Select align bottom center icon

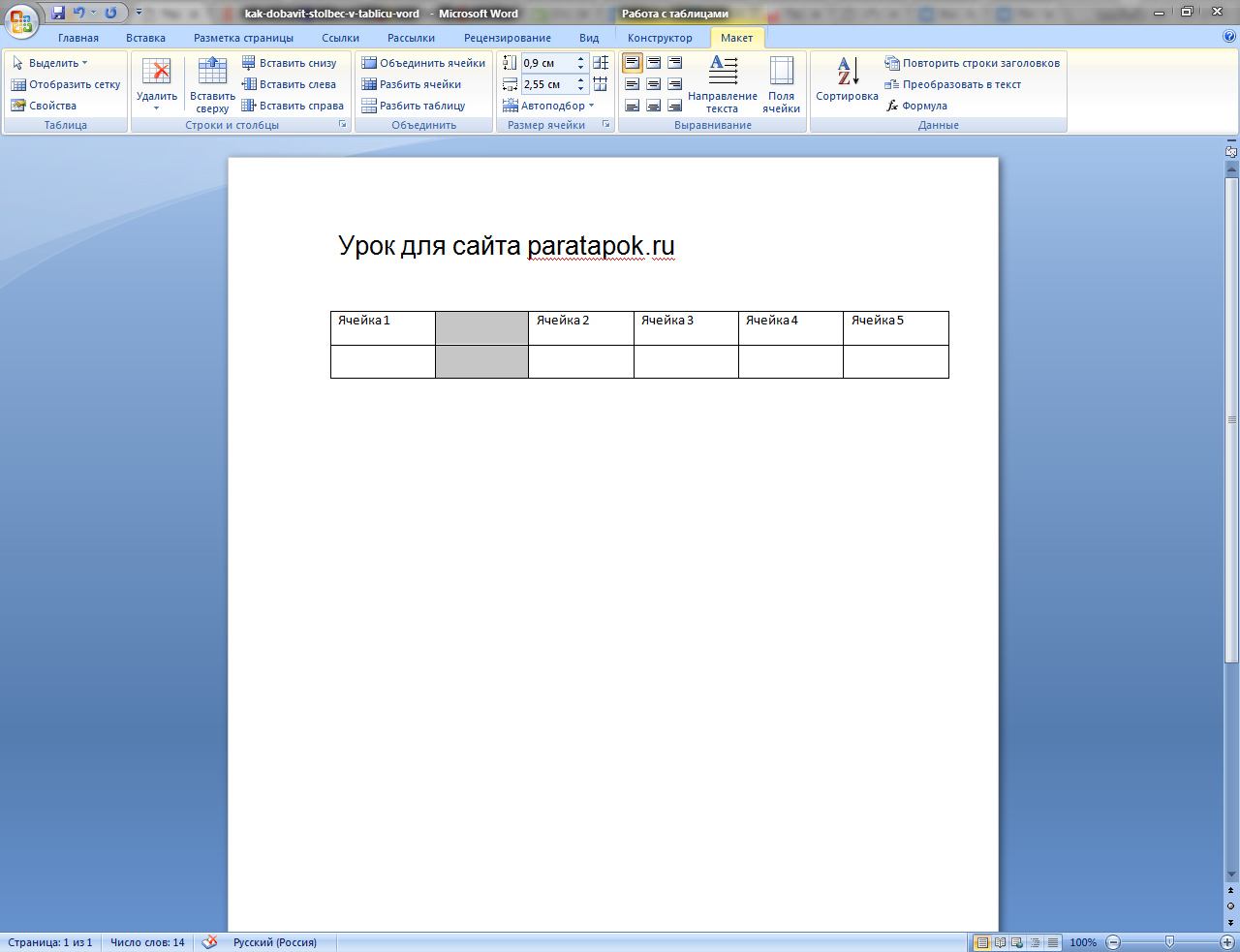pos(654,106)
